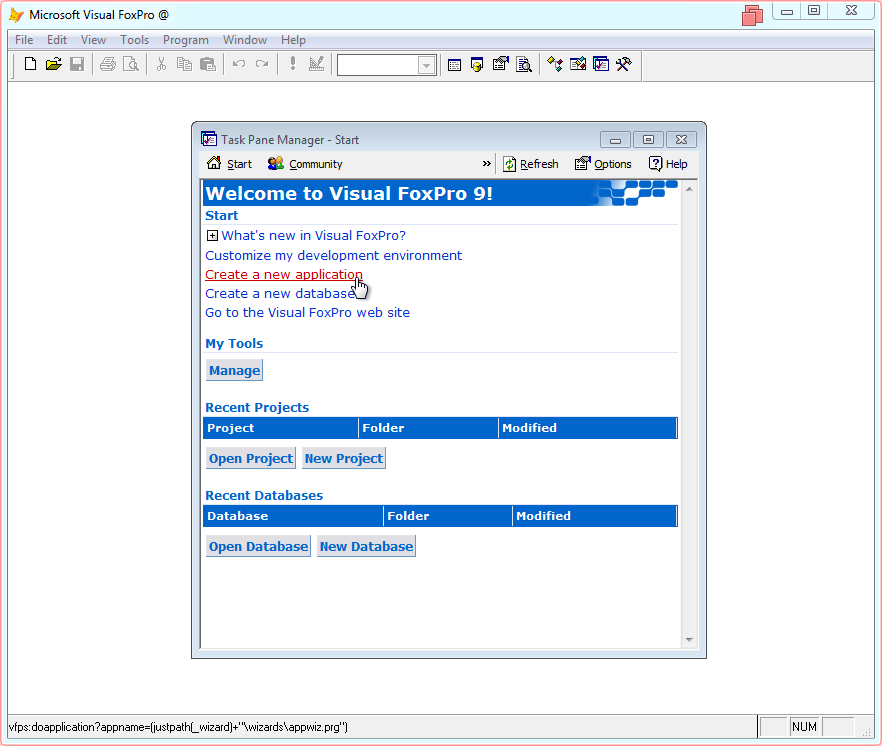Click the Redo arrow icon
Screen dimensions: 882x746
click(262, 64)
